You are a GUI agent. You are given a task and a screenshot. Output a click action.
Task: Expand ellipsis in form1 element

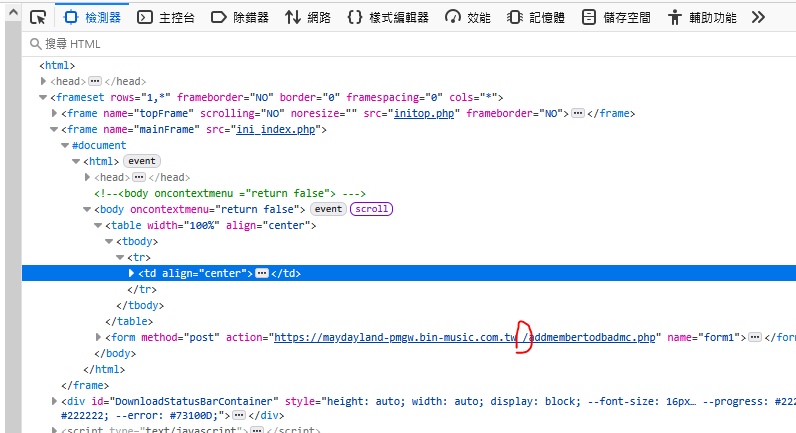[x=755, y=337]
